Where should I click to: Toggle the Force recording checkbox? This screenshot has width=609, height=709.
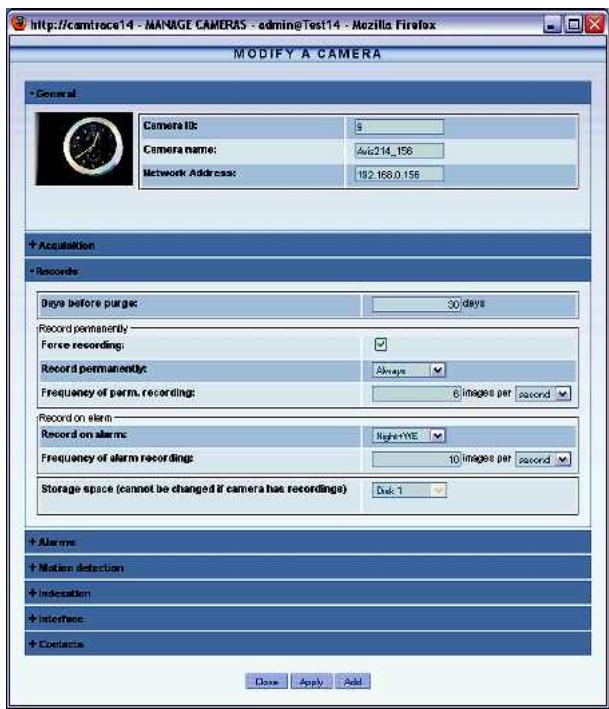(x=381, y=345)
